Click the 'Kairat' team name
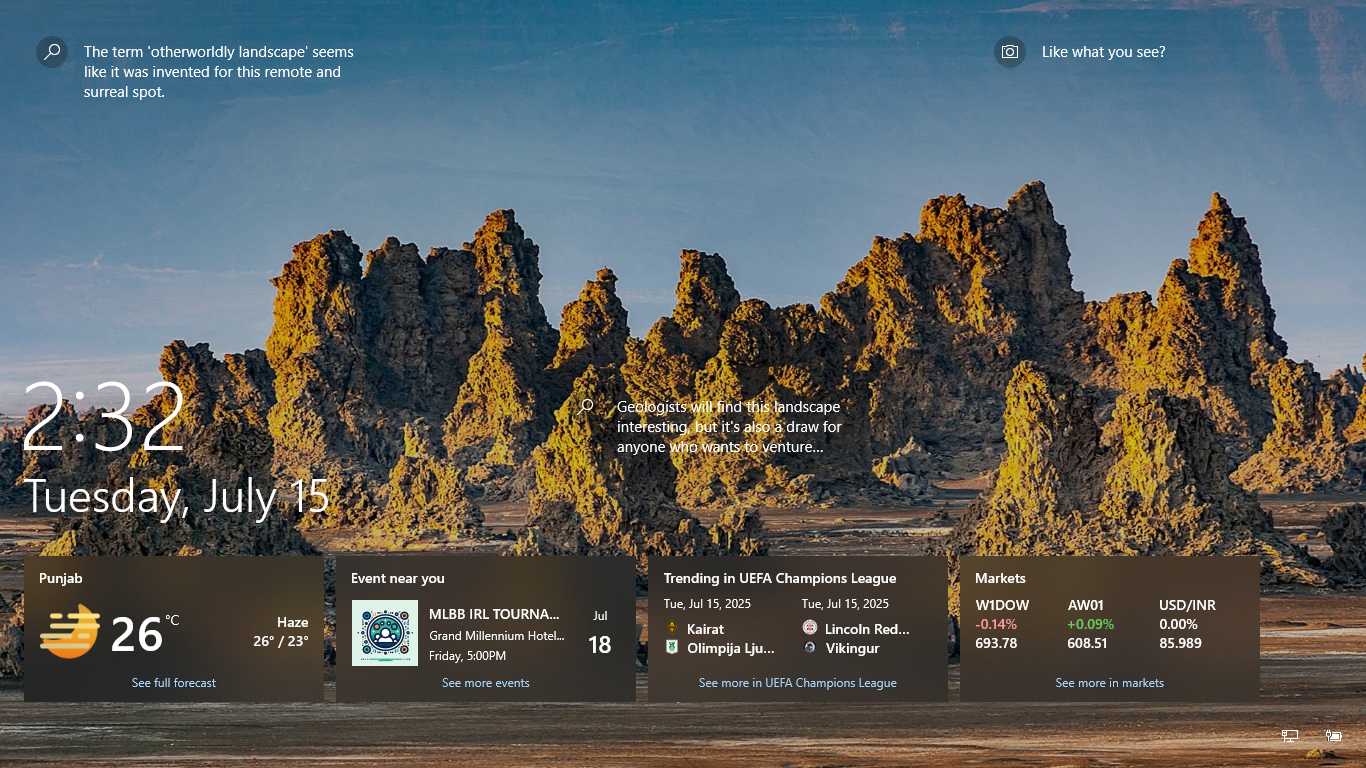 coord(706,629)
